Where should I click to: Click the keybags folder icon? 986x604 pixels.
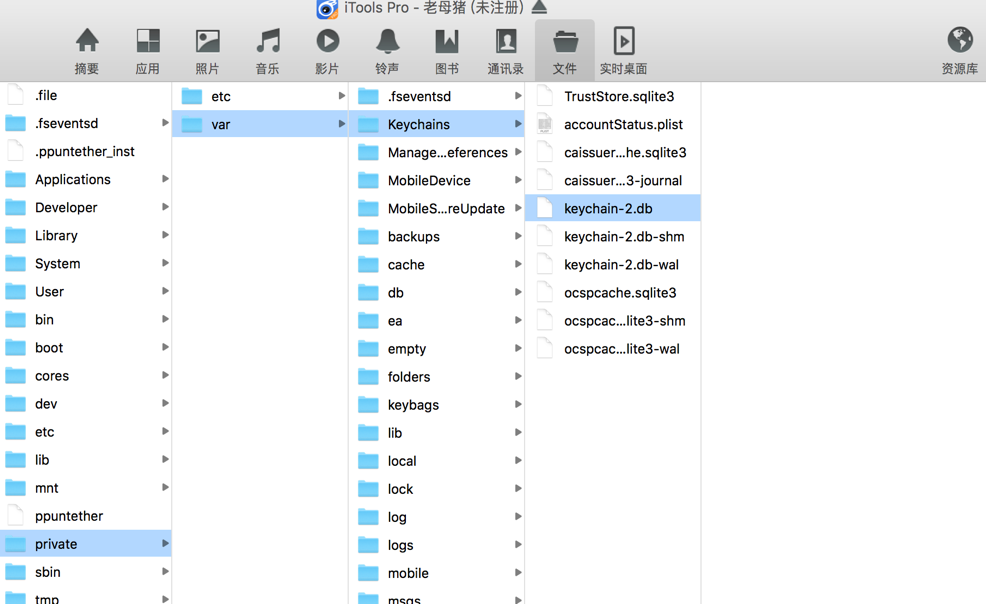pos(368,405)
